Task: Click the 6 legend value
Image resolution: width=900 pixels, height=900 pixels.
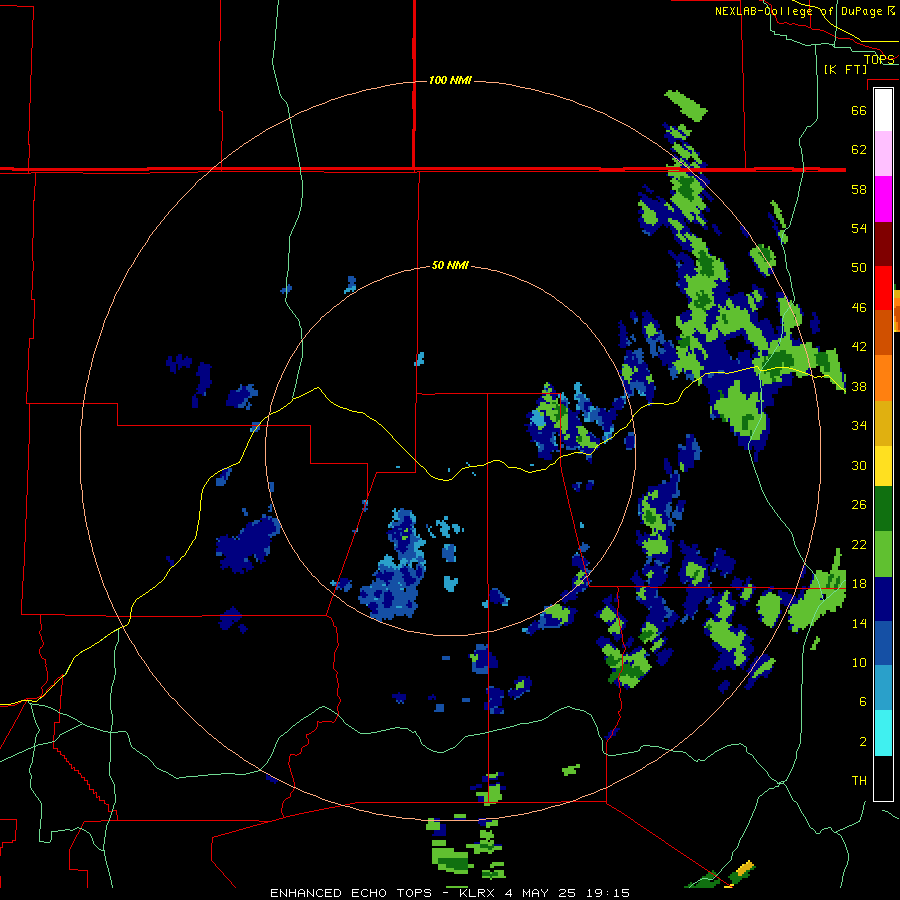Action: click(863, 702)
